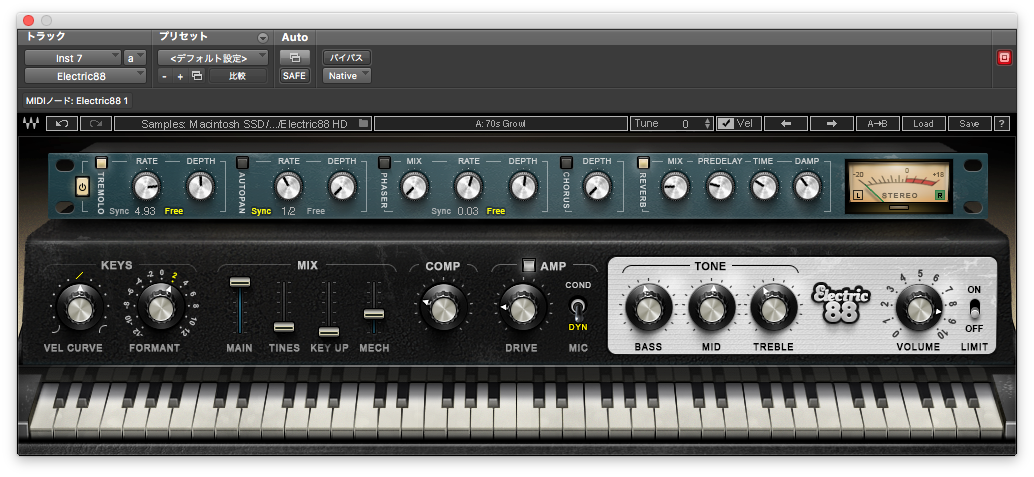The width and height of the screenshot is (1034, 477).
Task: Click the KEY UP mix fader
Action: pyautogui.click(x=328, y=332)
